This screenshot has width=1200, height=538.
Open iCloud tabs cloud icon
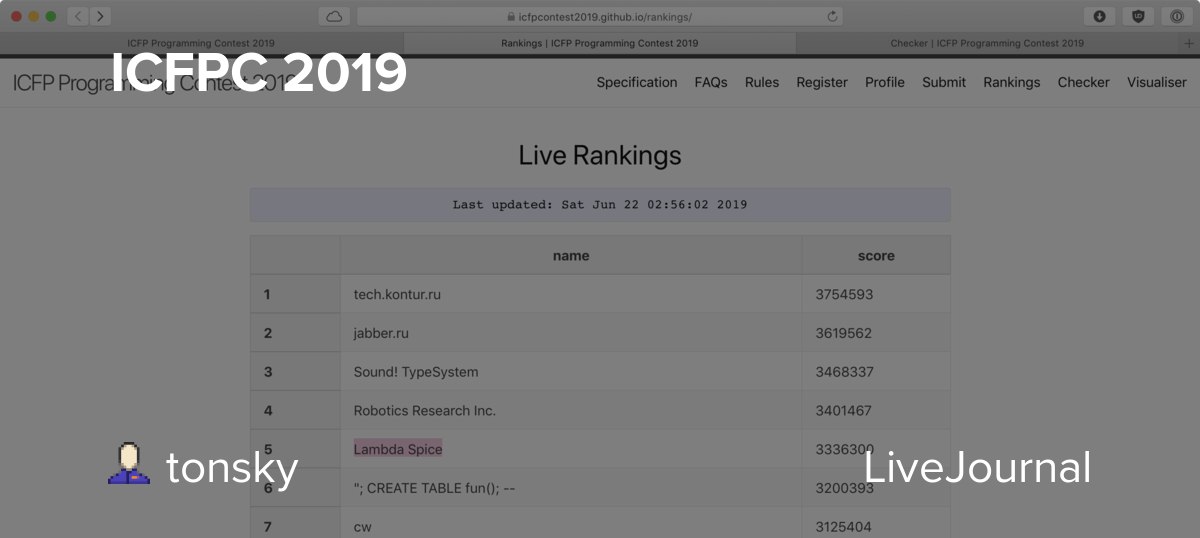[x=334, y=16]
